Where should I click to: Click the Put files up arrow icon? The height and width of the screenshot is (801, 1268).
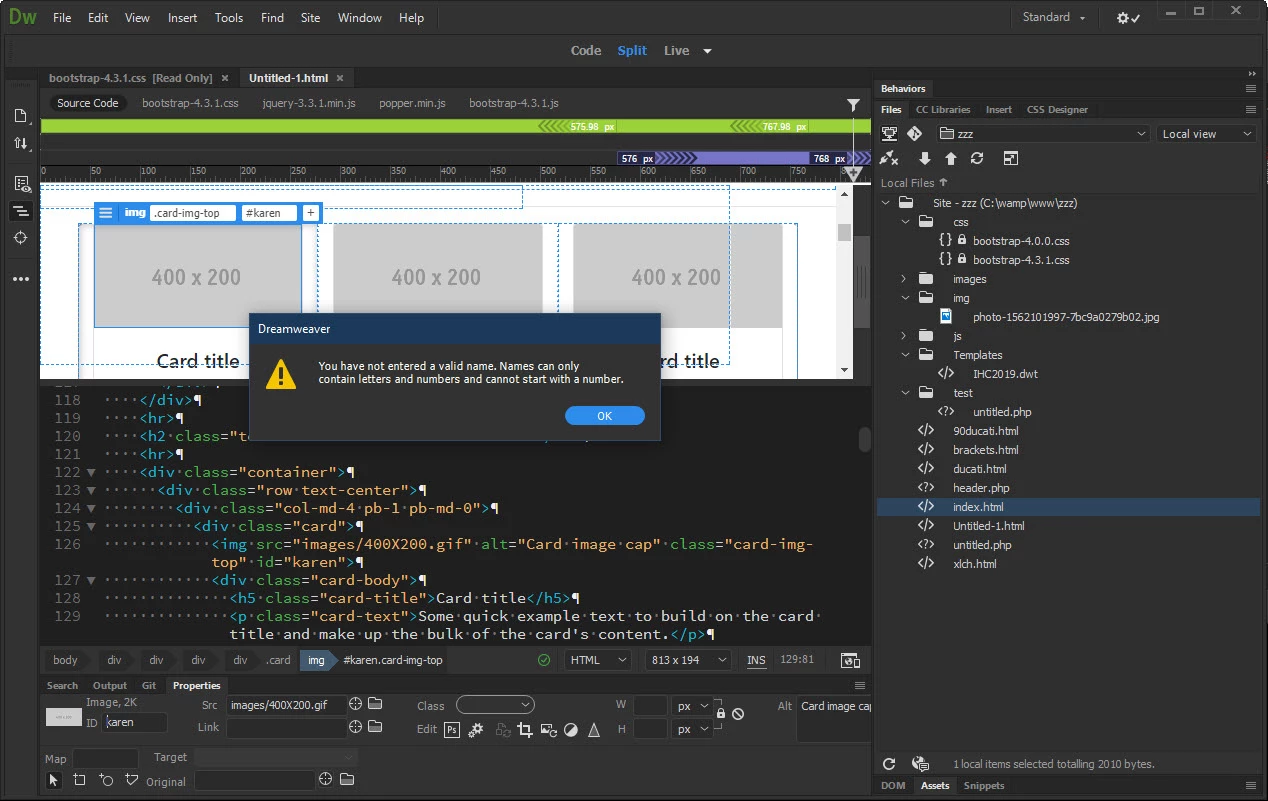click(x=950, y=158)
